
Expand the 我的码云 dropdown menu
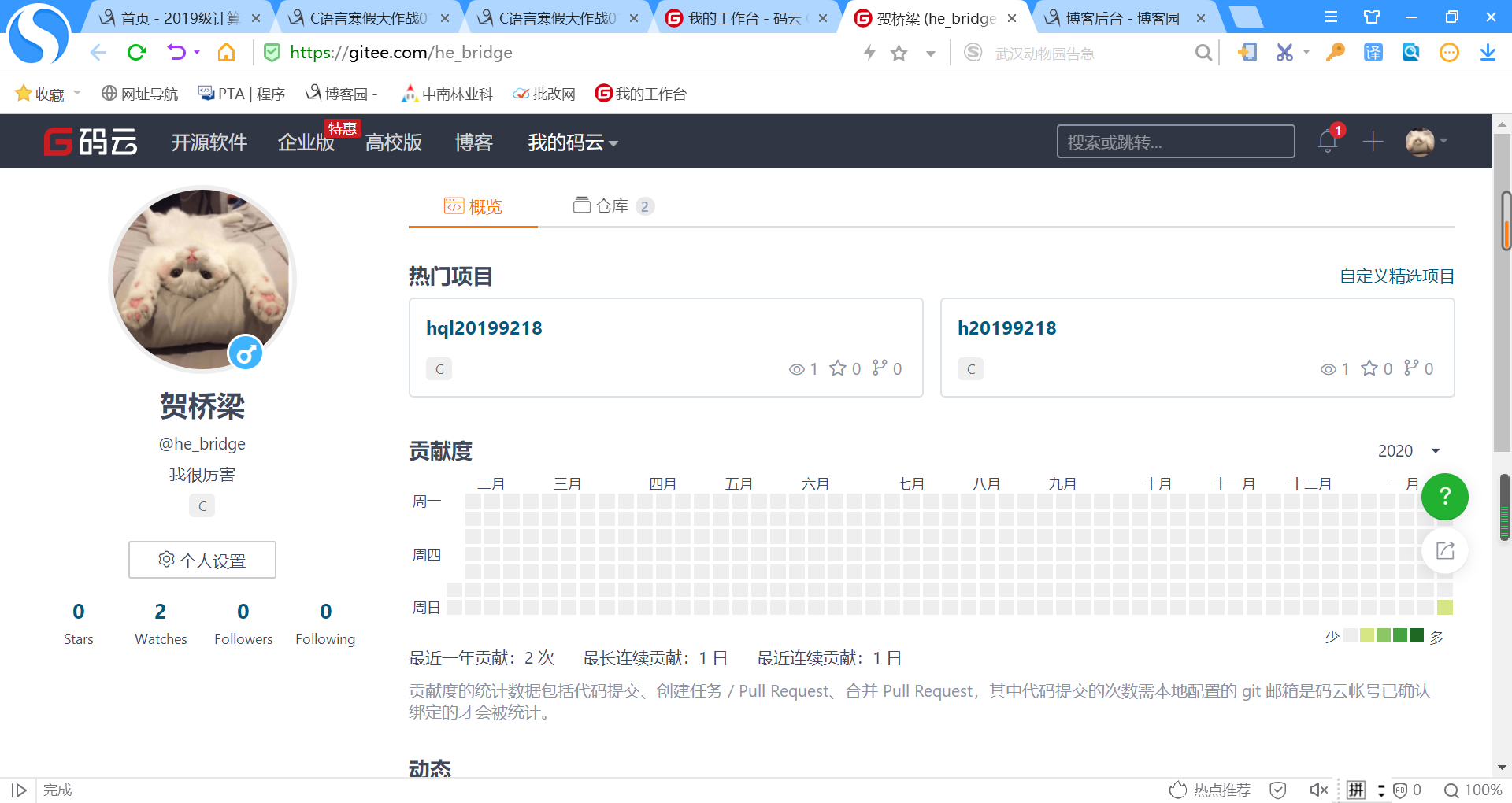click(x=573, y=142)
